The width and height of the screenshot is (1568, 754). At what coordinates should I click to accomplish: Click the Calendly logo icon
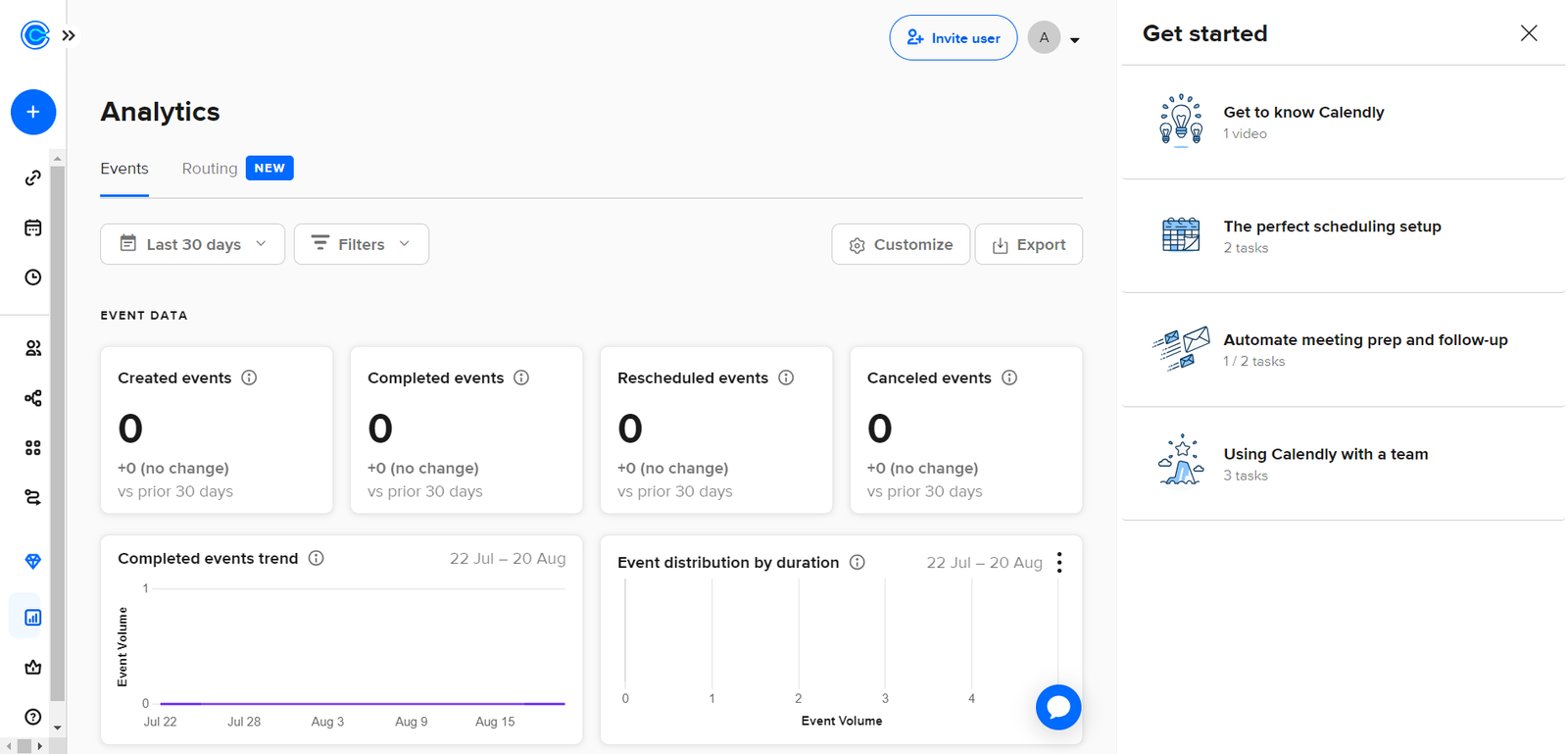click(34, 35)
